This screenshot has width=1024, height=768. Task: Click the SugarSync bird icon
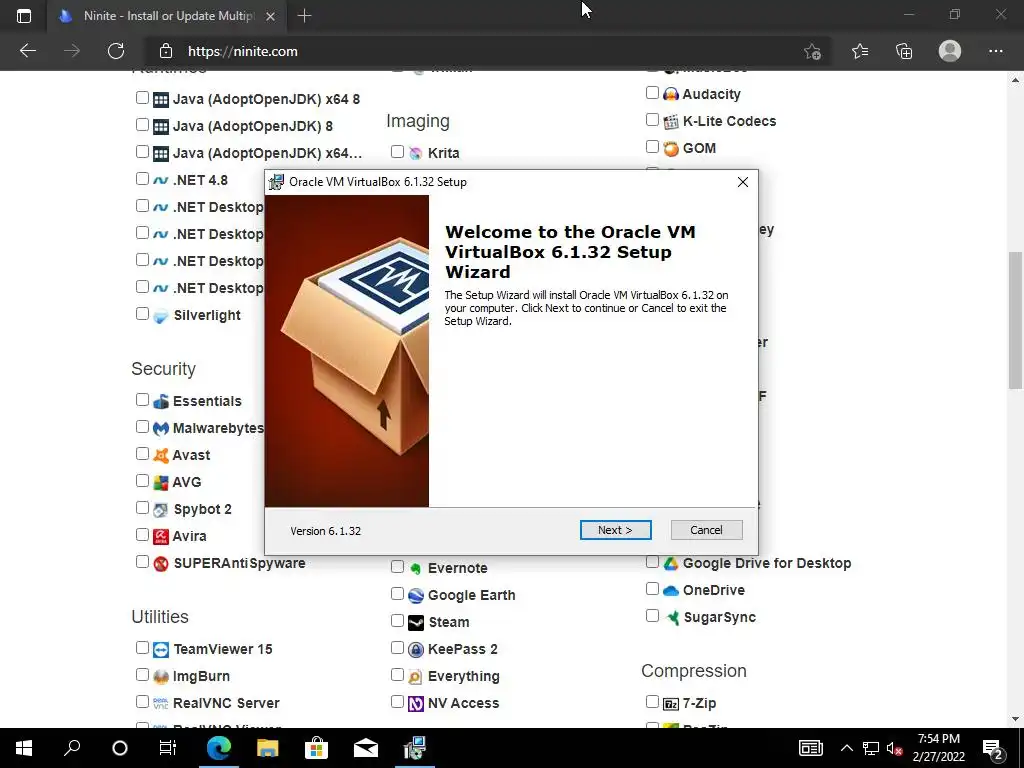[671, 617]
